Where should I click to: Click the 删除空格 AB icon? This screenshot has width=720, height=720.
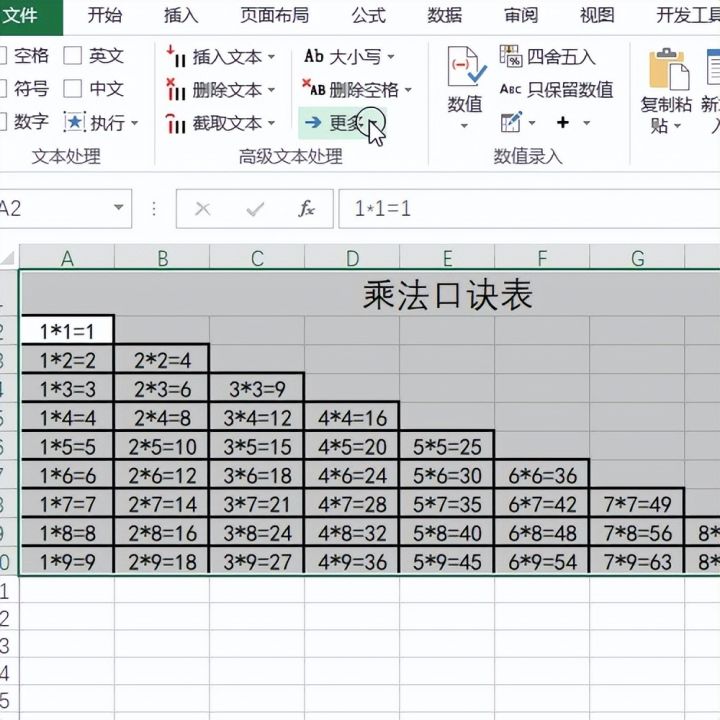click(314, 88)
